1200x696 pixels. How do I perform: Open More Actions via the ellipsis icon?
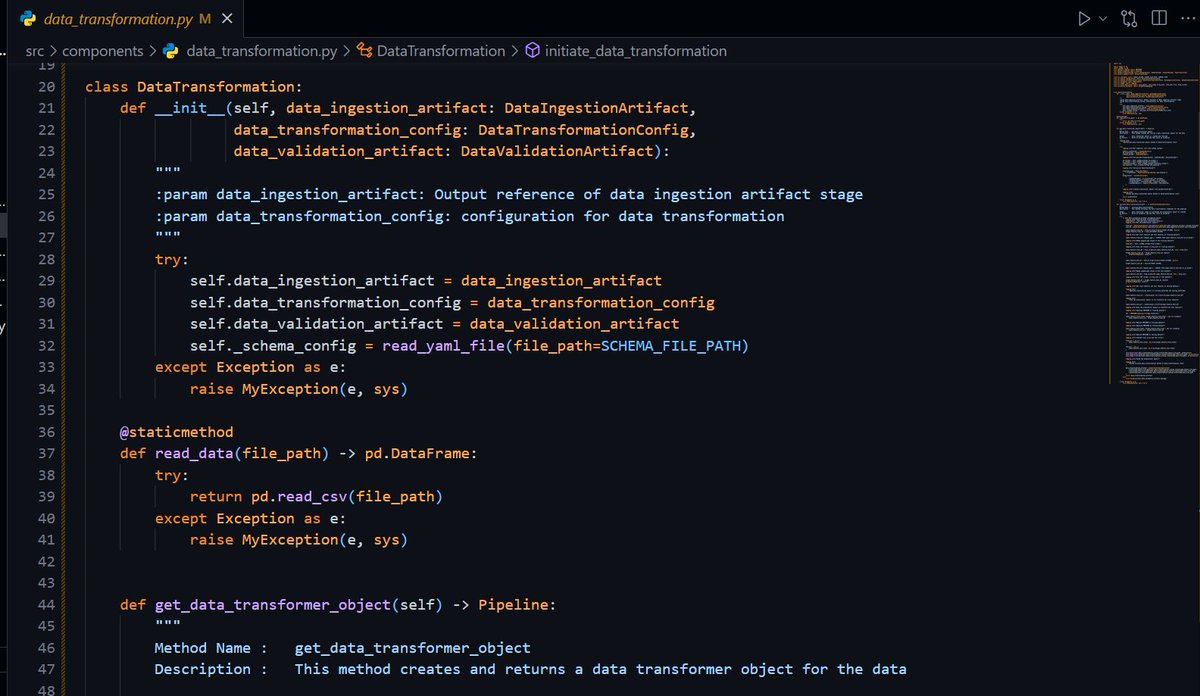[x=1188, y=17]
